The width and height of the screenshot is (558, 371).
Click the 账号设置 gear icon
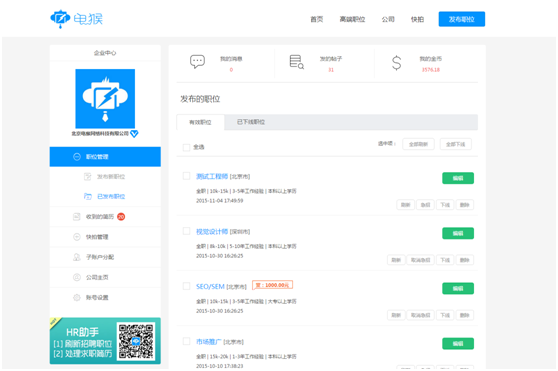pos(77,297)
